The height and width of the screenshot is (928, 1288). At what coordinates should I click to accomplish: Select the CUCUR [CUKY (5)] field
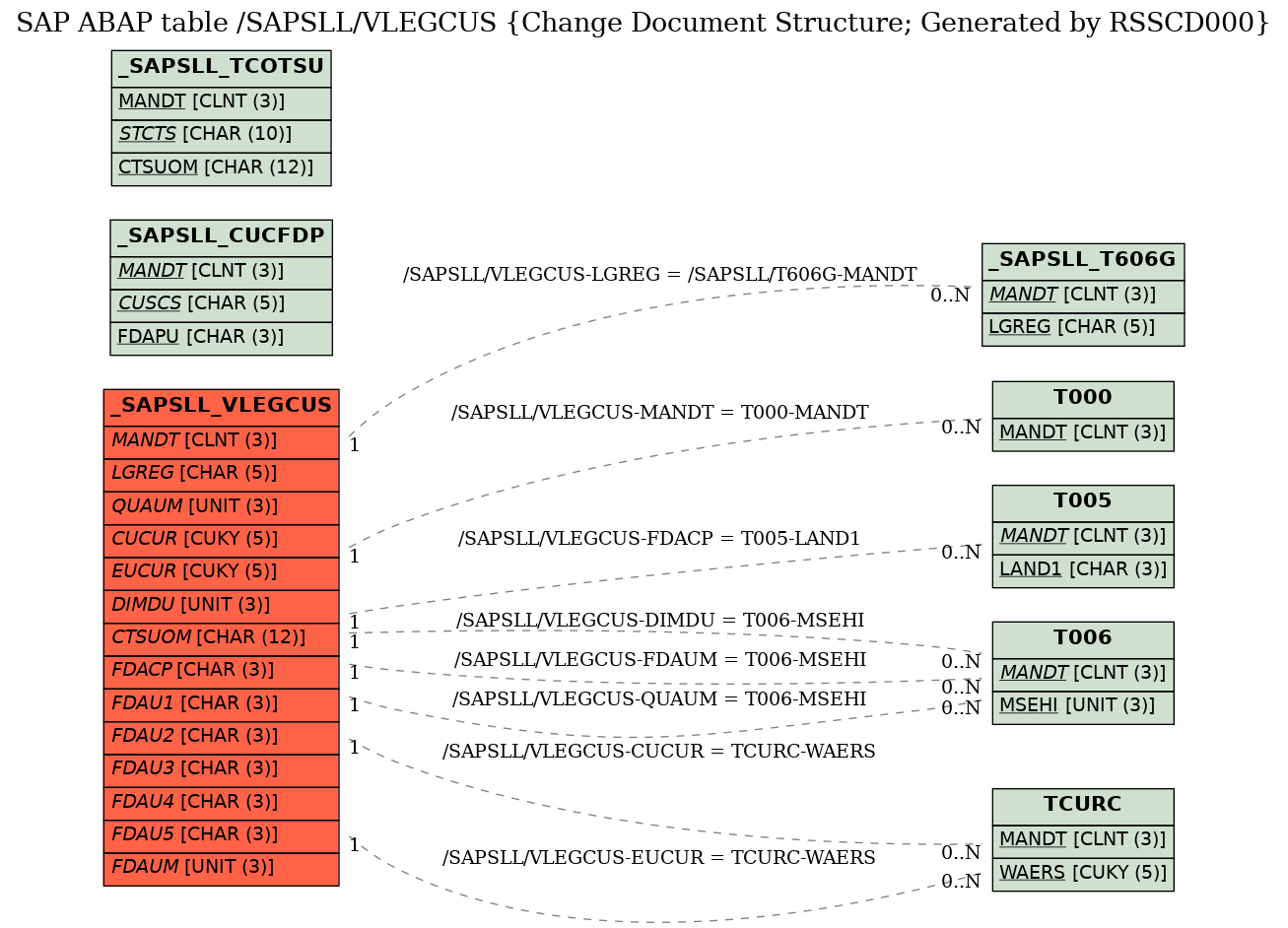(x=221, y=540)
